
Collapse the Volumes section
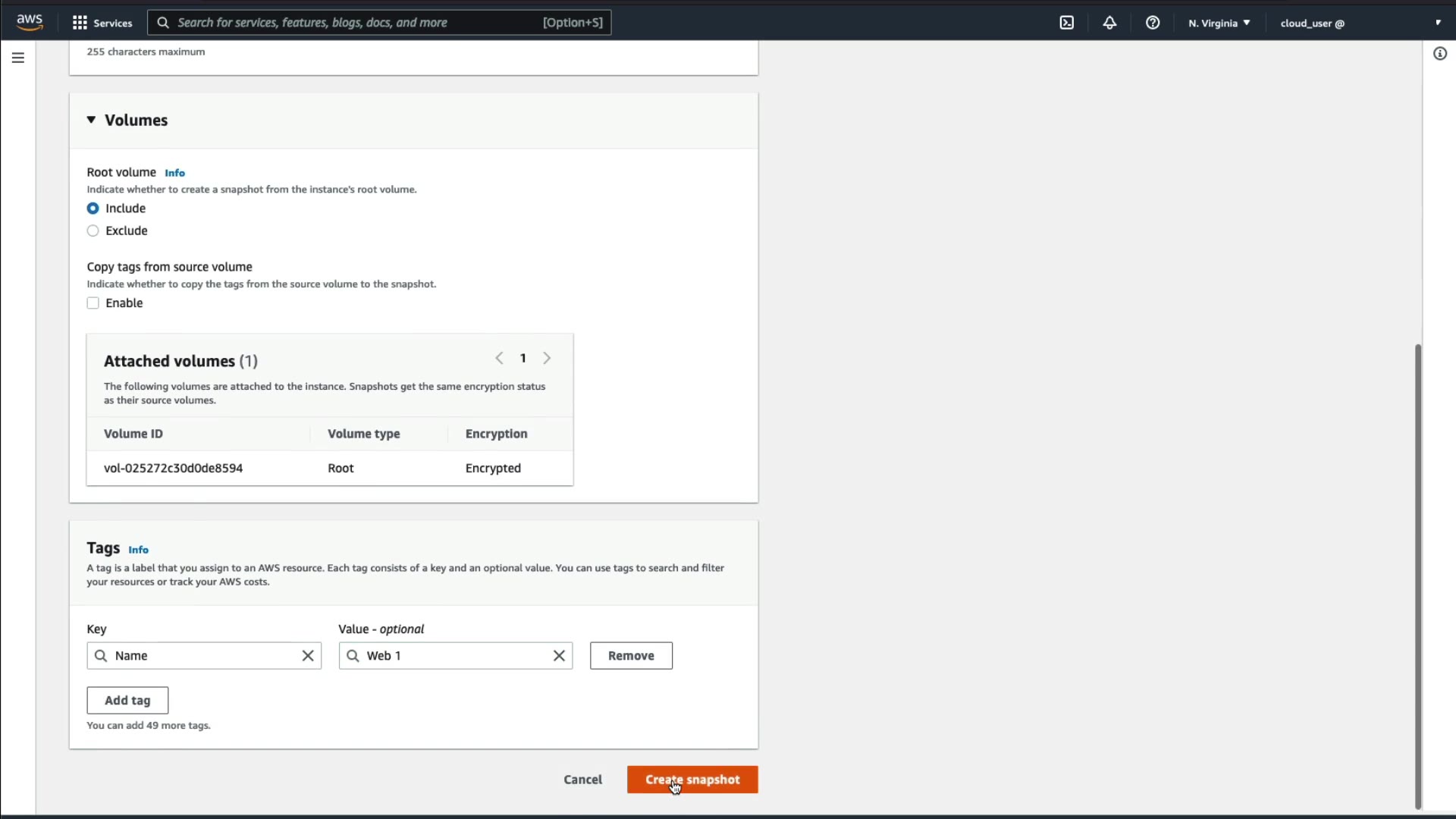tap(91, 120)
